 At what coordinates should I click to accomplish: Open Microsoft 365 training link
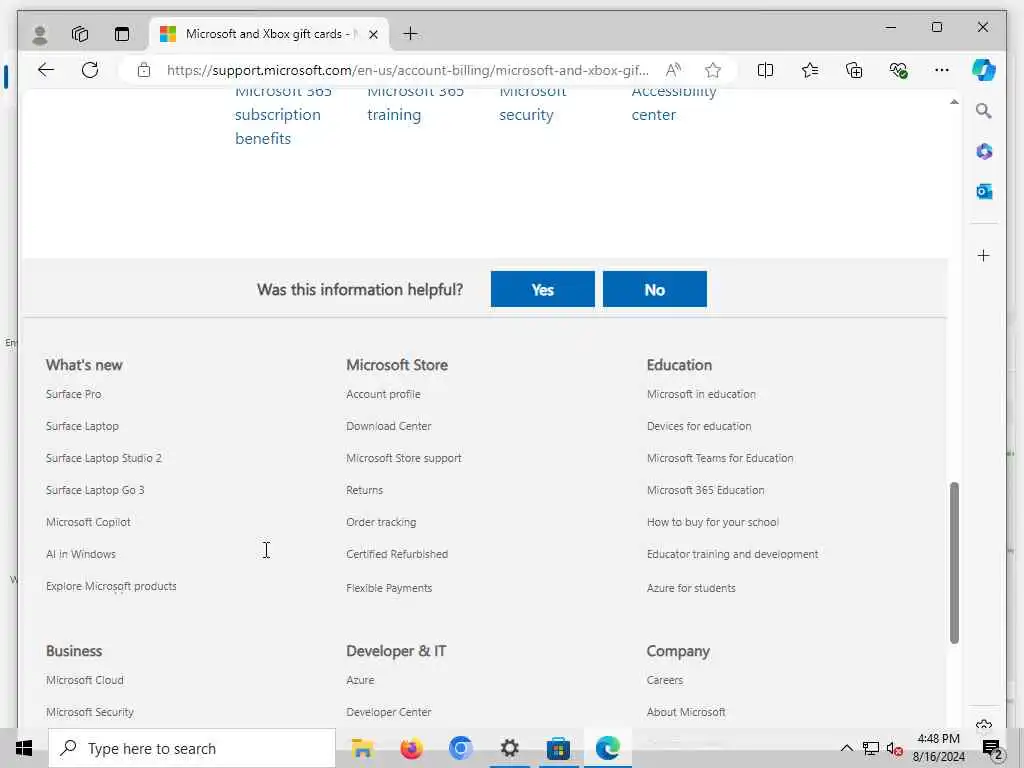[x=415, y=103]
